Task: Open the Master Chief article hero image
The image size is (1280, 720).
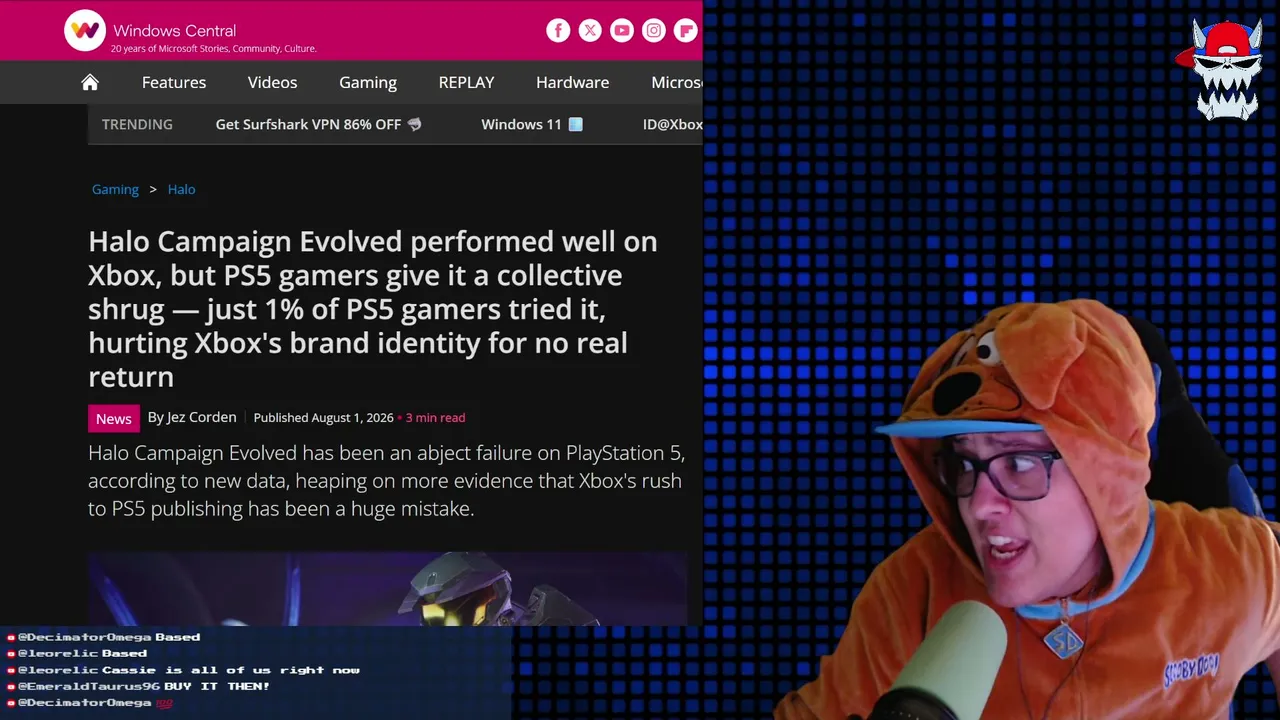Action: coord(388,588)
